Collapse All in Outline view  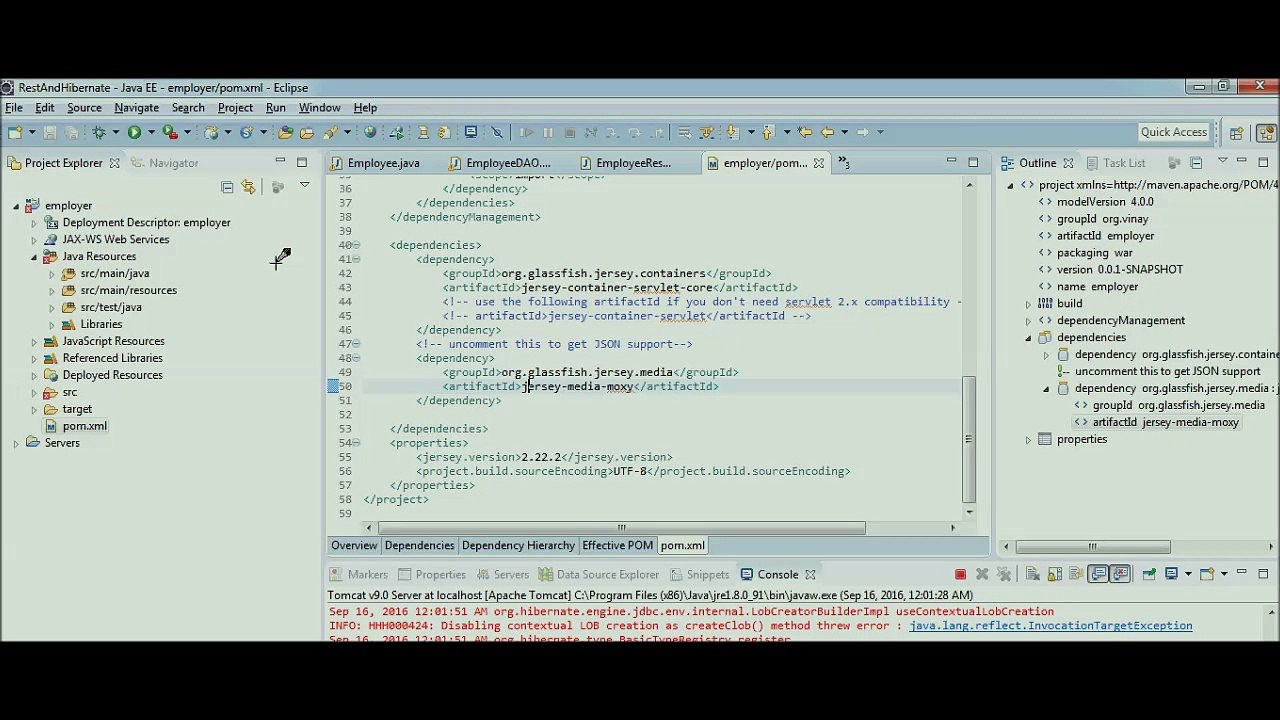(x=1196, y=163)
